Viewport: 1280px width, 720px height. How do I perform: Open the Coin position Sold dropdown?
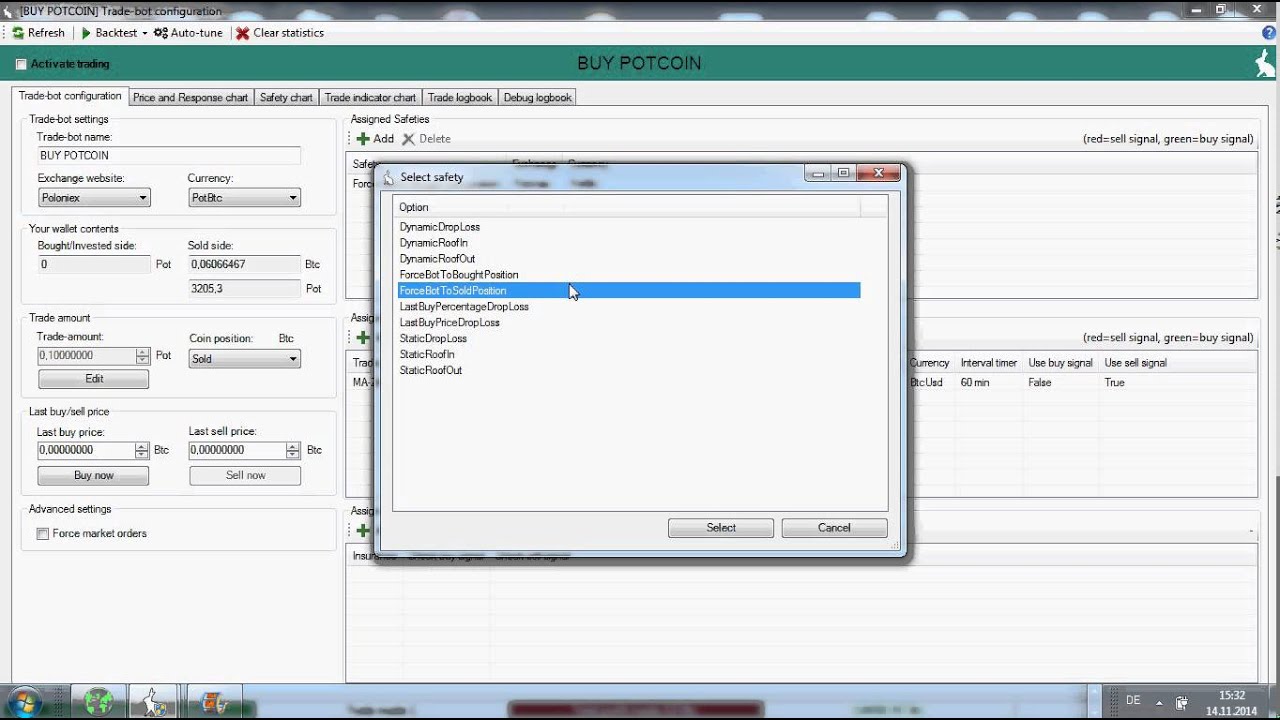click(244, 358)
